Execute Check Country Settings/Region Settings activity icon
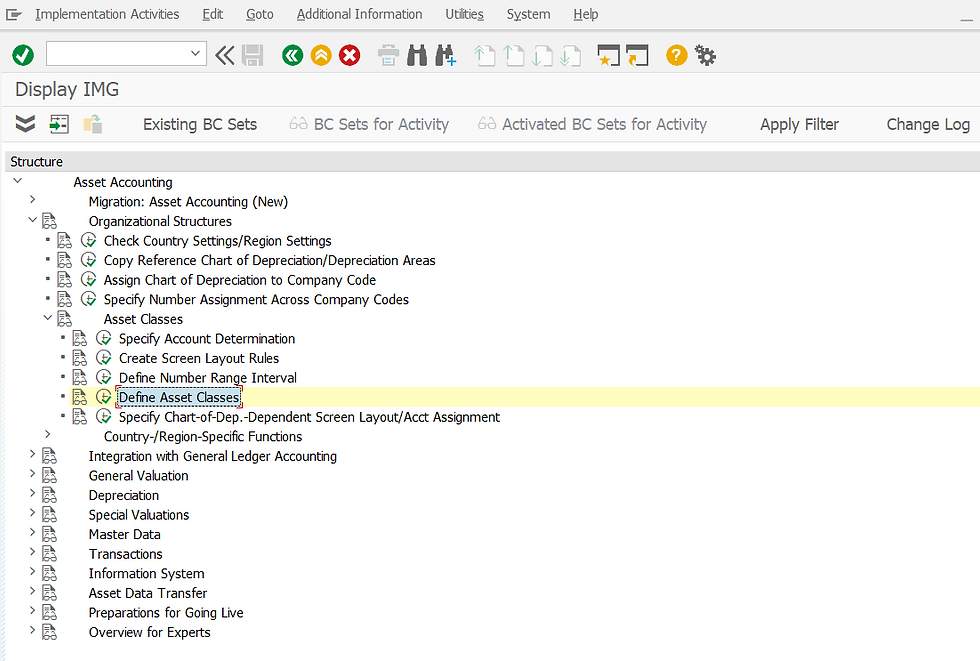Viewport: 980px width, 661px height. click(x=89, y=241)
